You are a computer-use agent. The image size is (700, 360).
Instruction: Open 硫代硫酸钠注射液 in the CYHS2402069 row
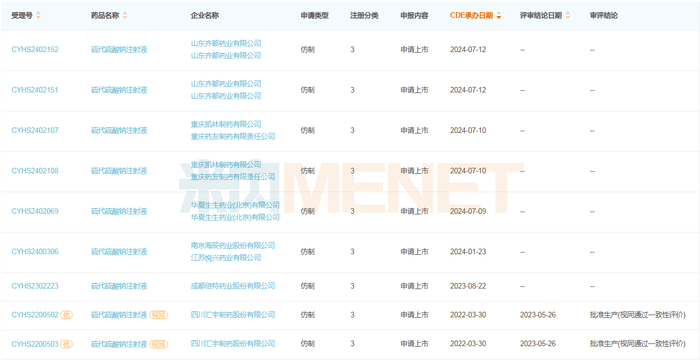point(119,211)
